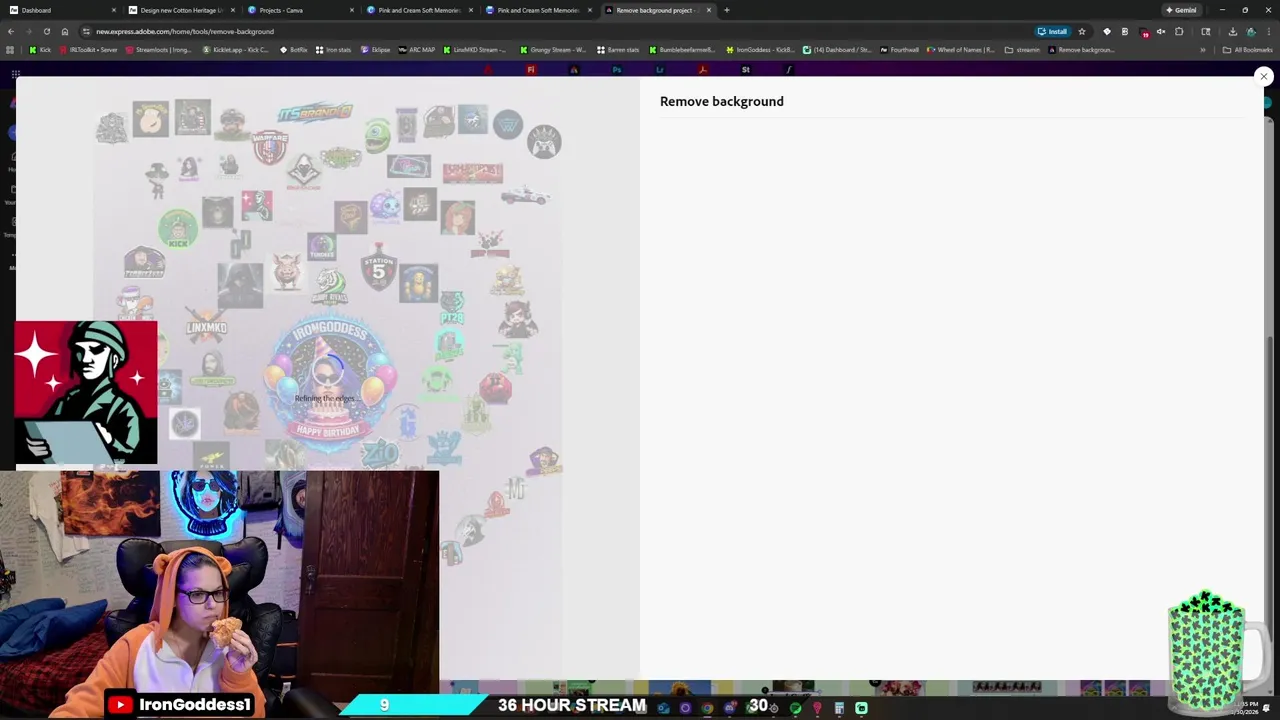Click the Install app button

[1052, 31]
